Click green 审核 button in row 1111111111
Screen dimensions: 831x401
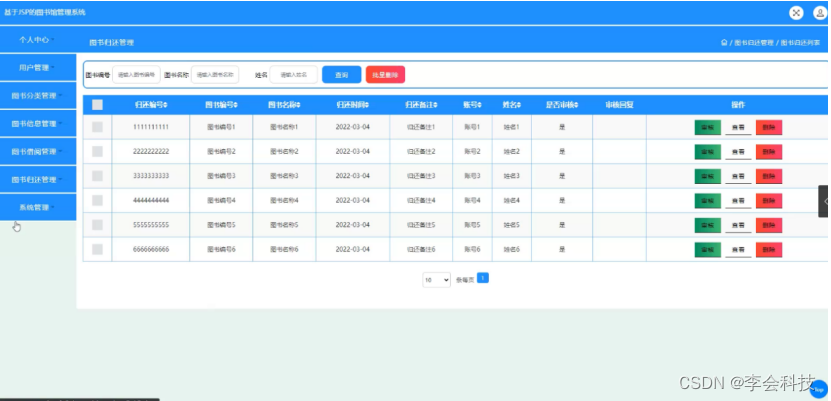coord(708,127)
